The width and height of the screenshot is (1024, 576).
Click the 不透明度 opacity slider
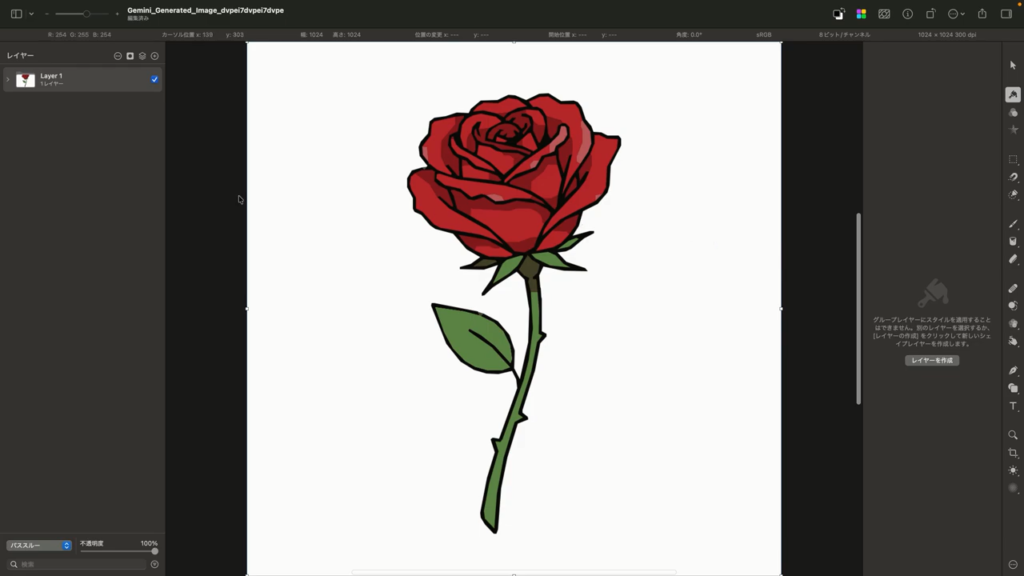pos(118,551)
